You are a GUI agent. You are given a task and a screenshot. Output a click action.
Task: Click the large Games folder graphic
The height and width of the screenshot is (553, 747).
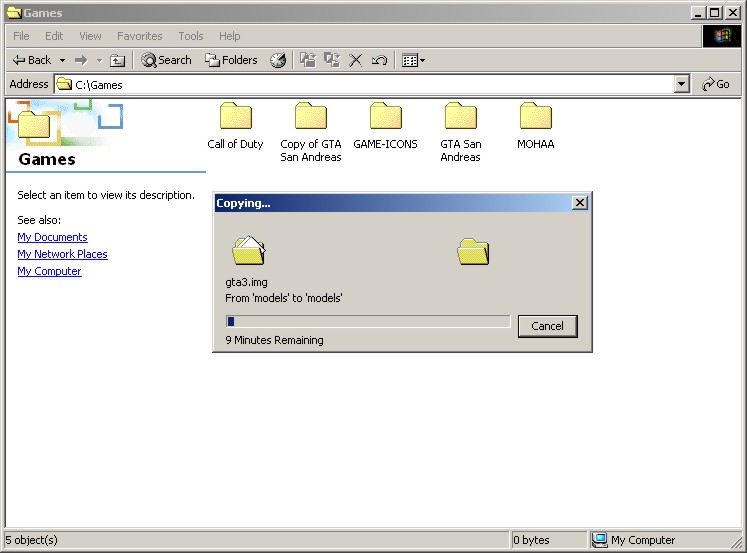point(34,125)
